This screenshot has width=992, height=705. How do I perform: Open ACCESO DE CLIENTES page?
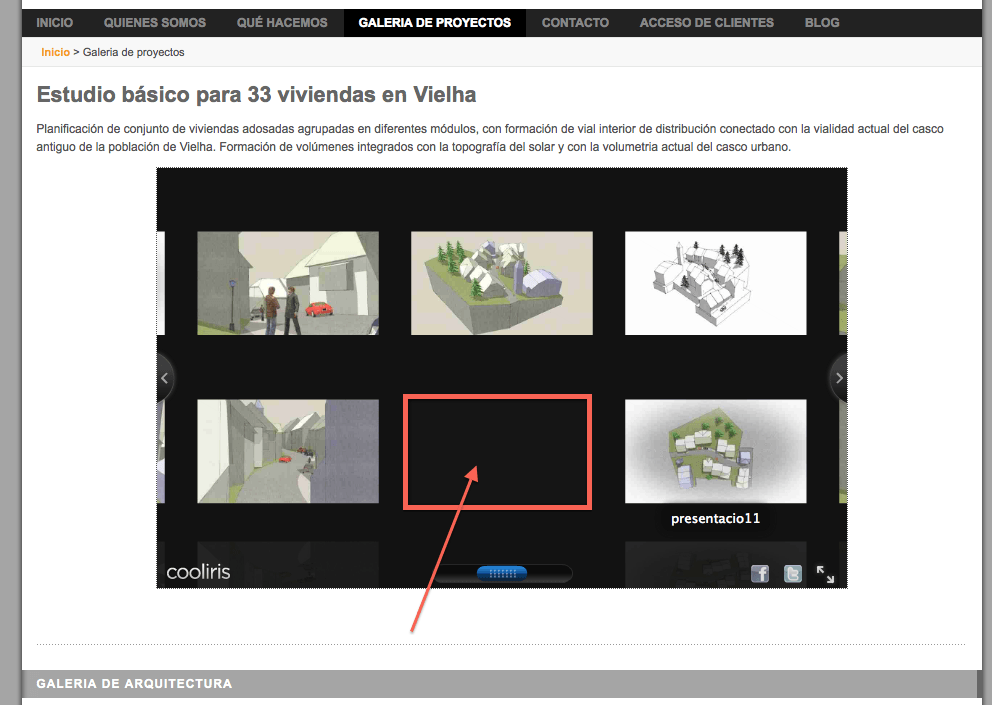[707, 23]
